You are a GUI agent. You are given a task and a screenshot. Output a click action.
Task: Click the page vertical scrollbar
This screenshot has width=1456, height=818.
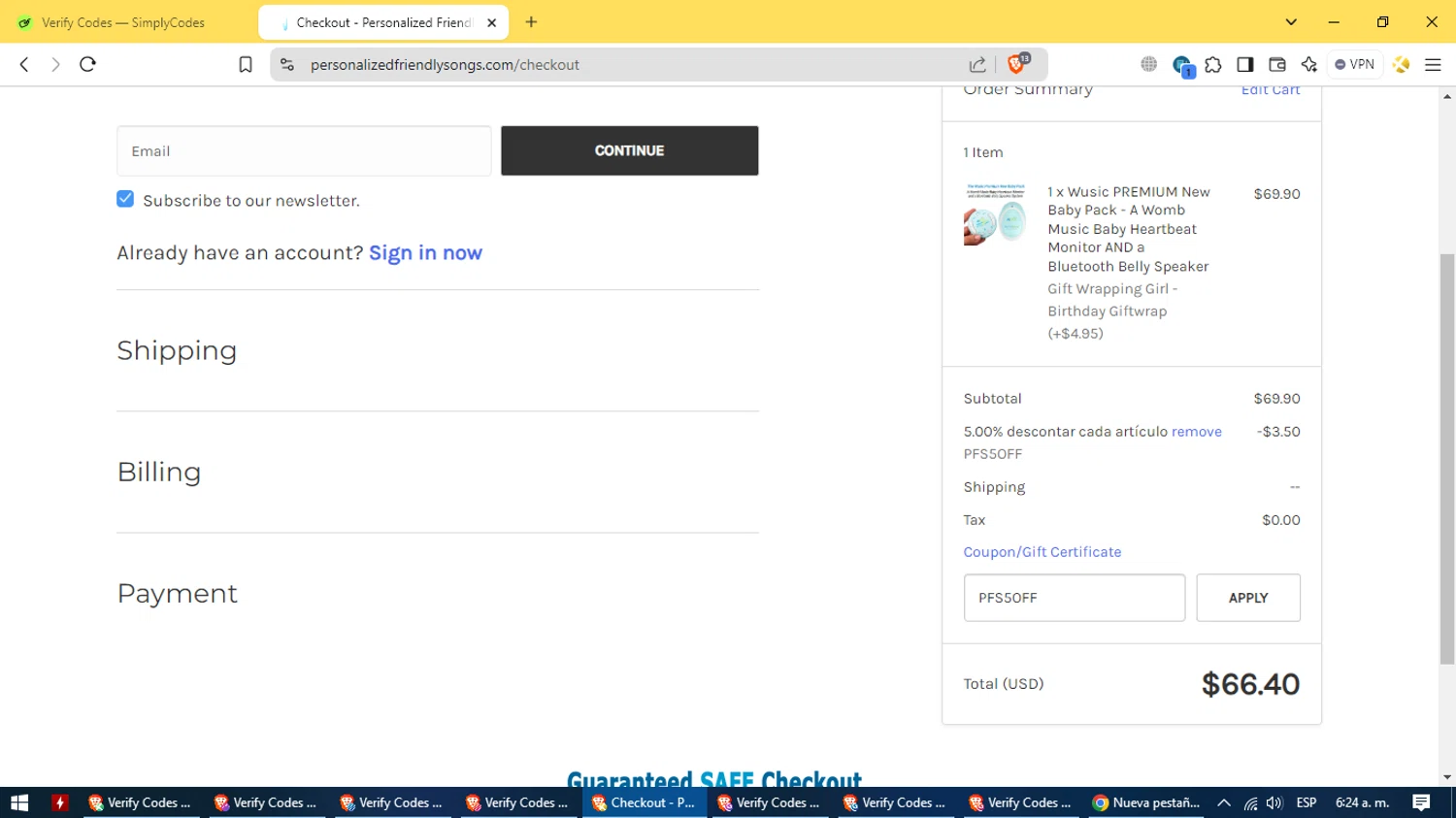click(x=1447, y=458)
